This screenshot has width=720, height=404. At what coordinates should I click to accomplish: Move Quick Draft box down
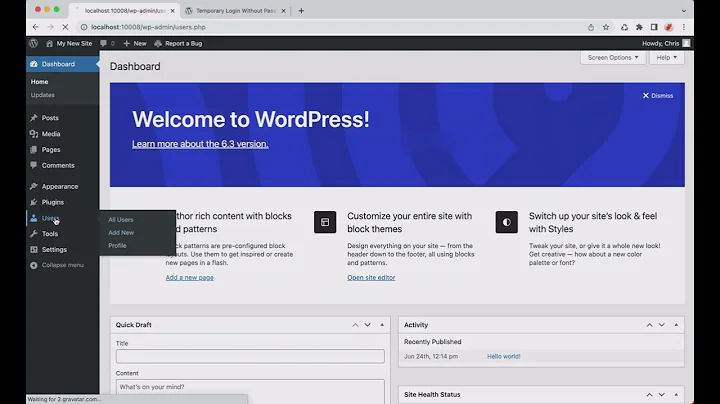tap(367, 325)
